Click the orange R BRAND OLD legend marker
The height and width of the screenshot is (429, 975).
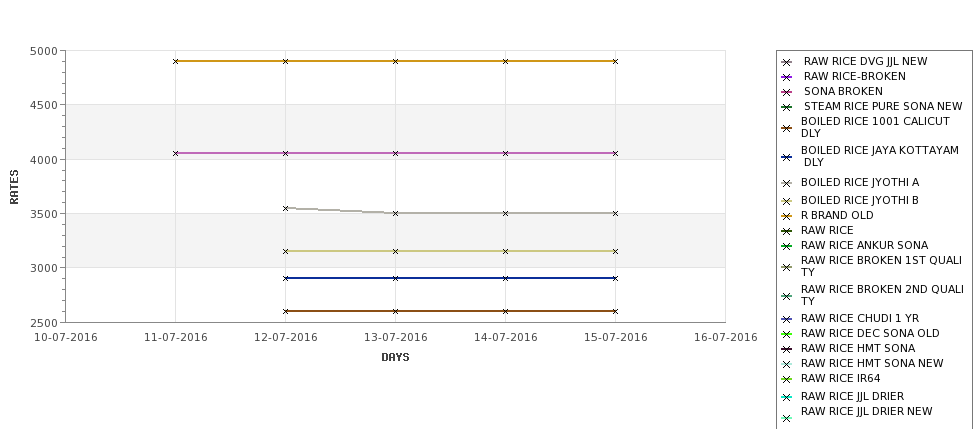(787, 216)
